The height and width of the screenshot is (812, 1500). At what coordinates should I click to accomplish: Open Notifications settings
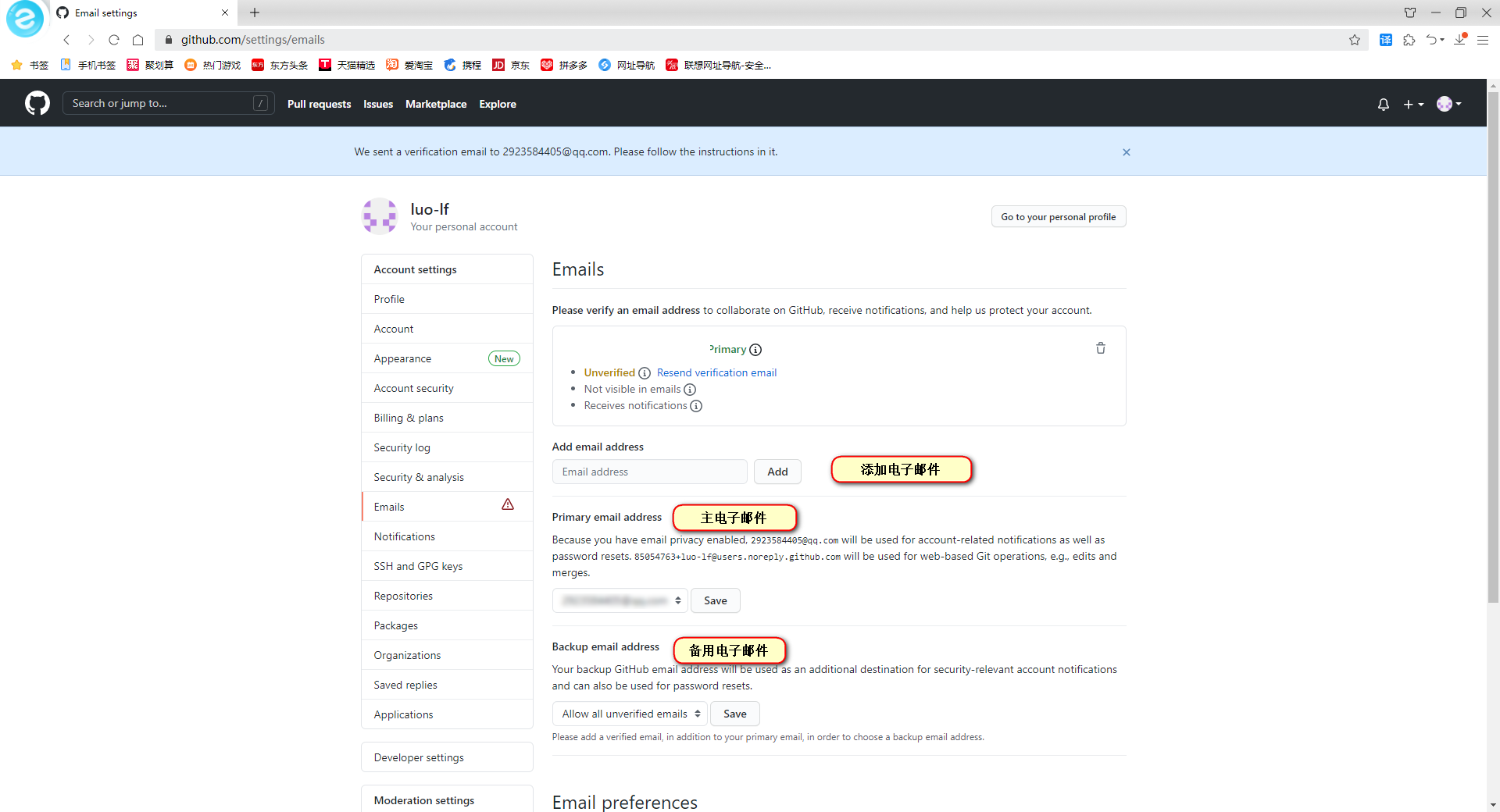click(447, 536)
